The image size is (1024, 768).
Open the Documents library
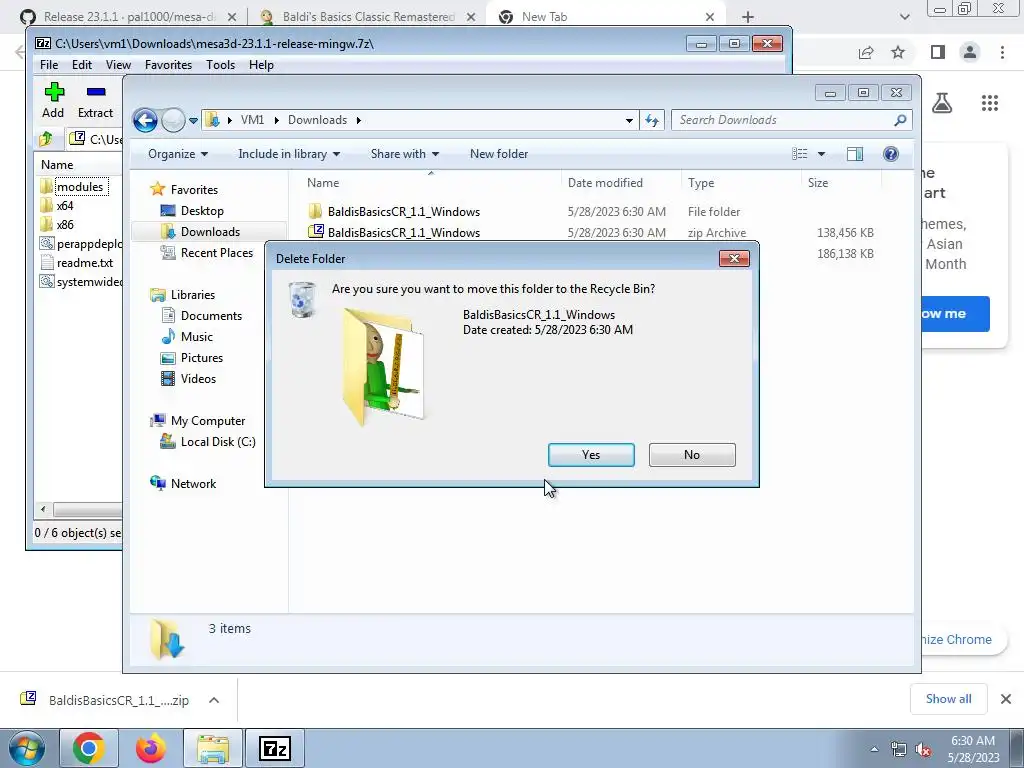coord(211,315)
